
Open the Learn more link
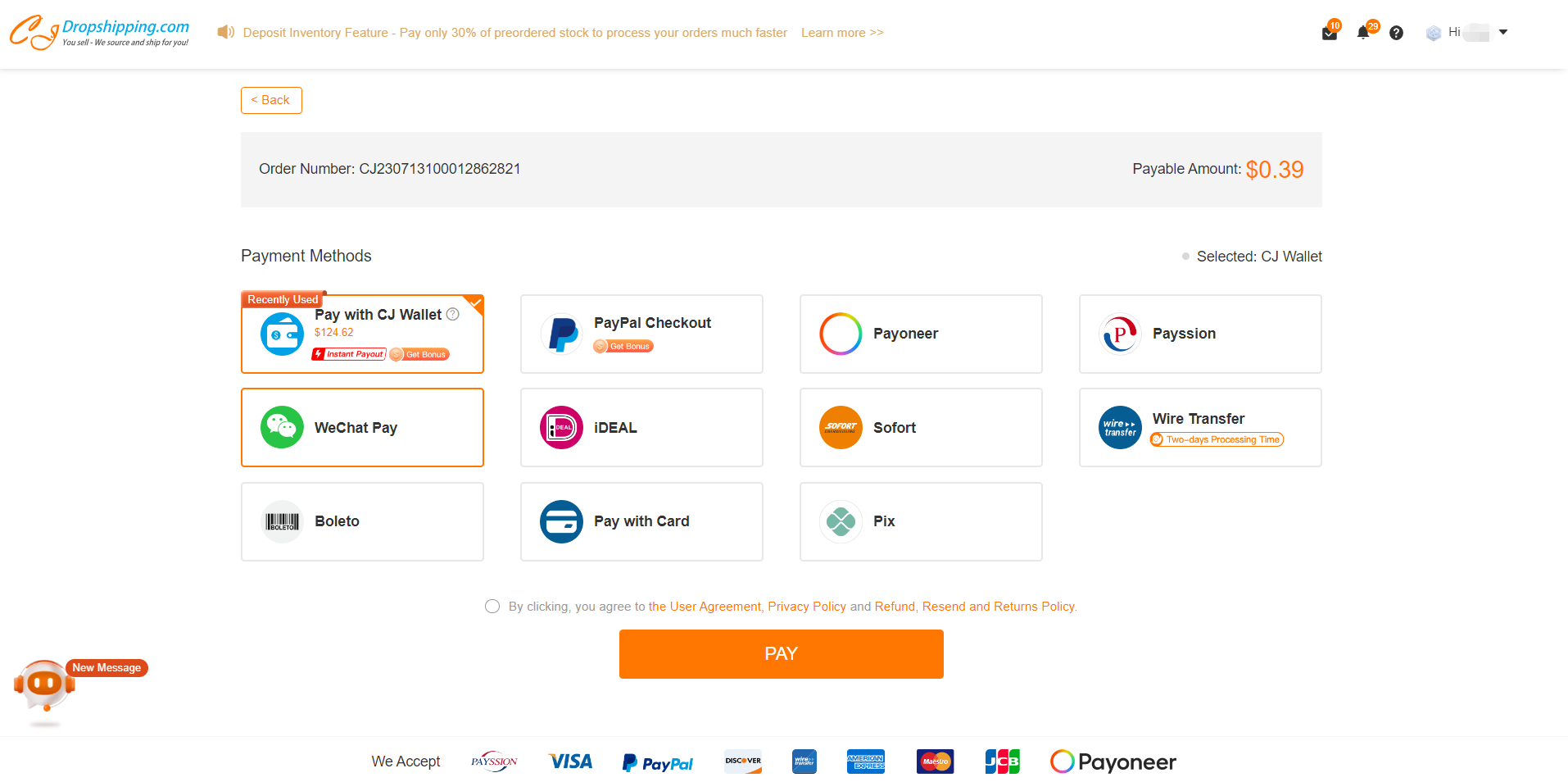841,33
